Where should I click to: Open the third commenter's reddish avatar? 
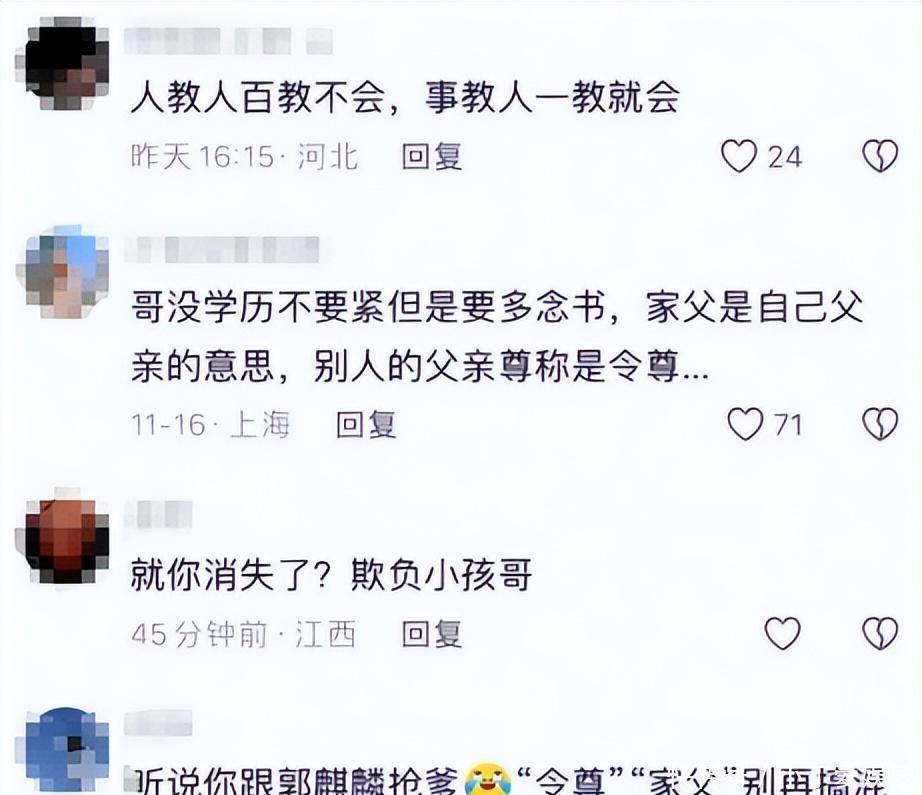(x=62, y=535)
